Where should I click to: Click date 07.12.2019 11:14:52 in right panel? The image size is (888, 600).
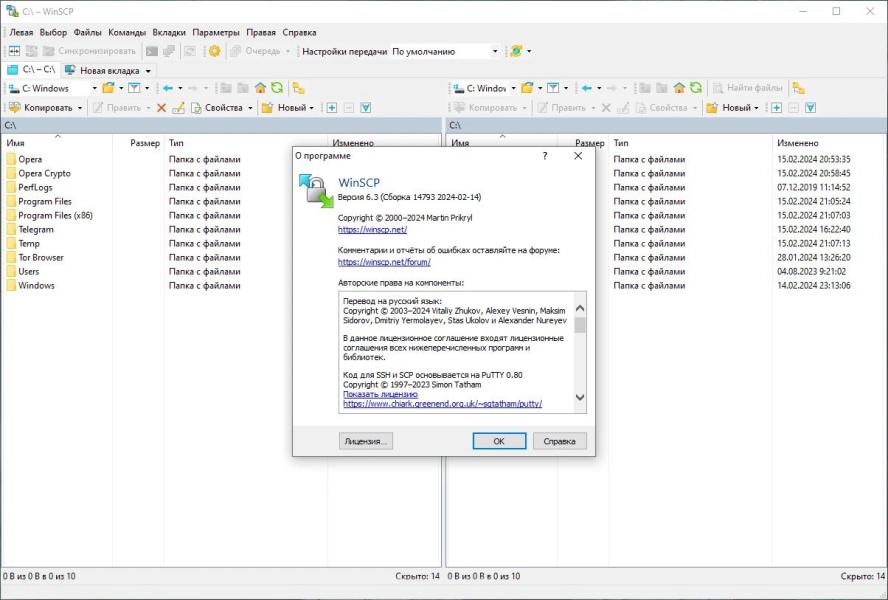[814, 187]
